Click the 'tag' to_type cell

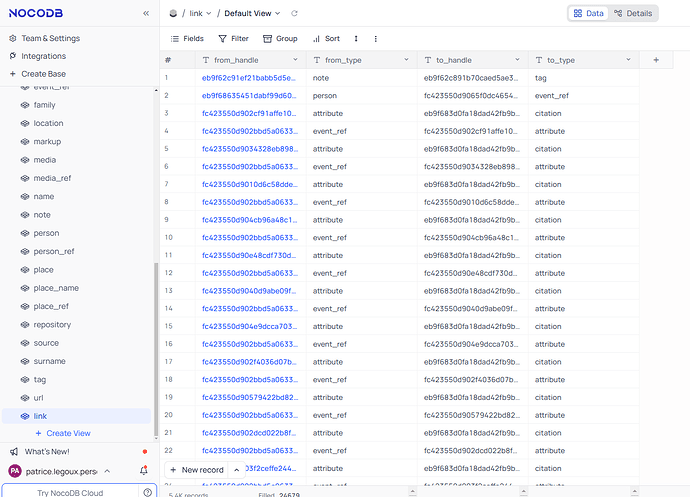coord(584,78)
